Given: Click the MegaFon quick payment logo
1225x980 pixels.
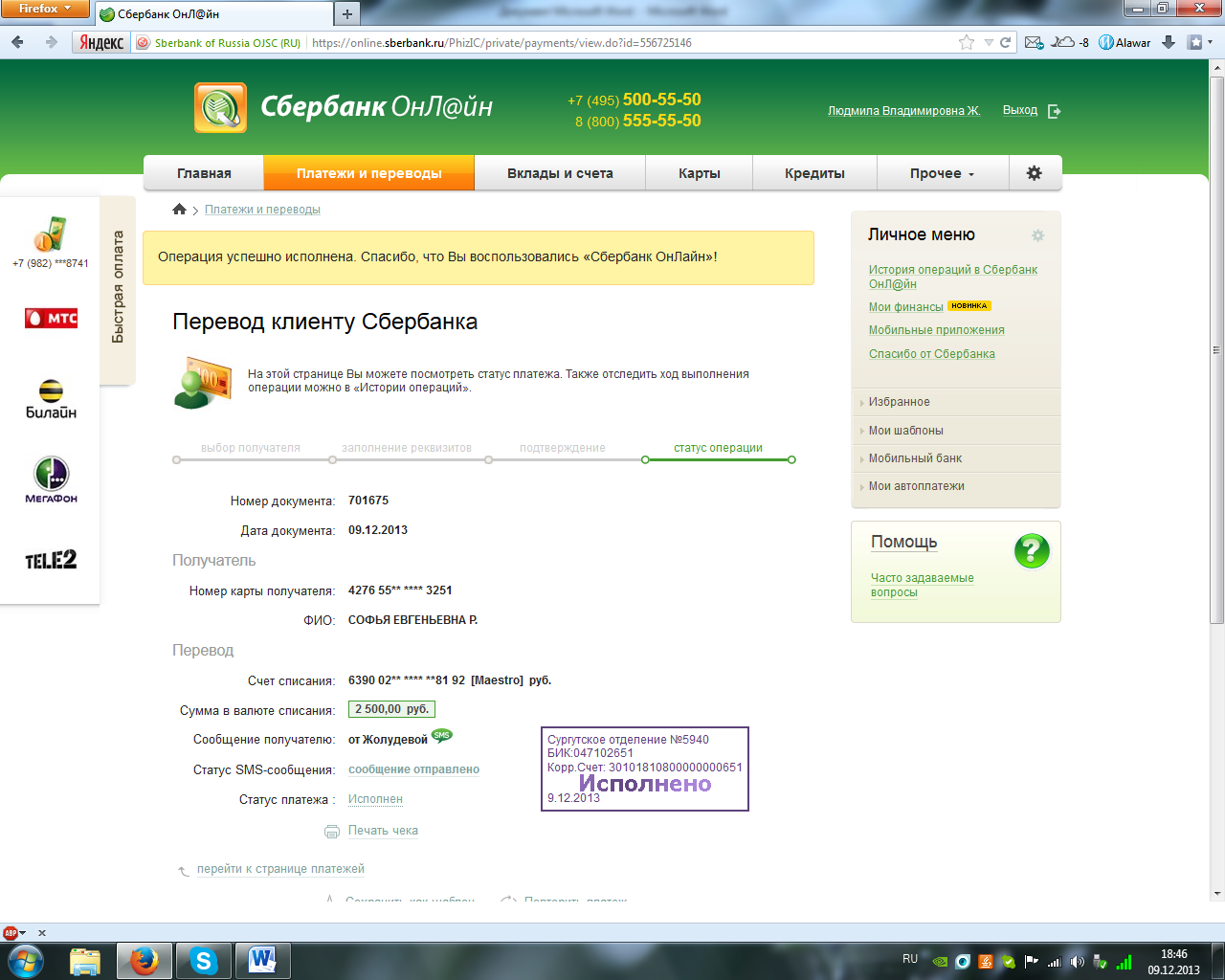Looking at the screenshot, I should coord(51,479).
